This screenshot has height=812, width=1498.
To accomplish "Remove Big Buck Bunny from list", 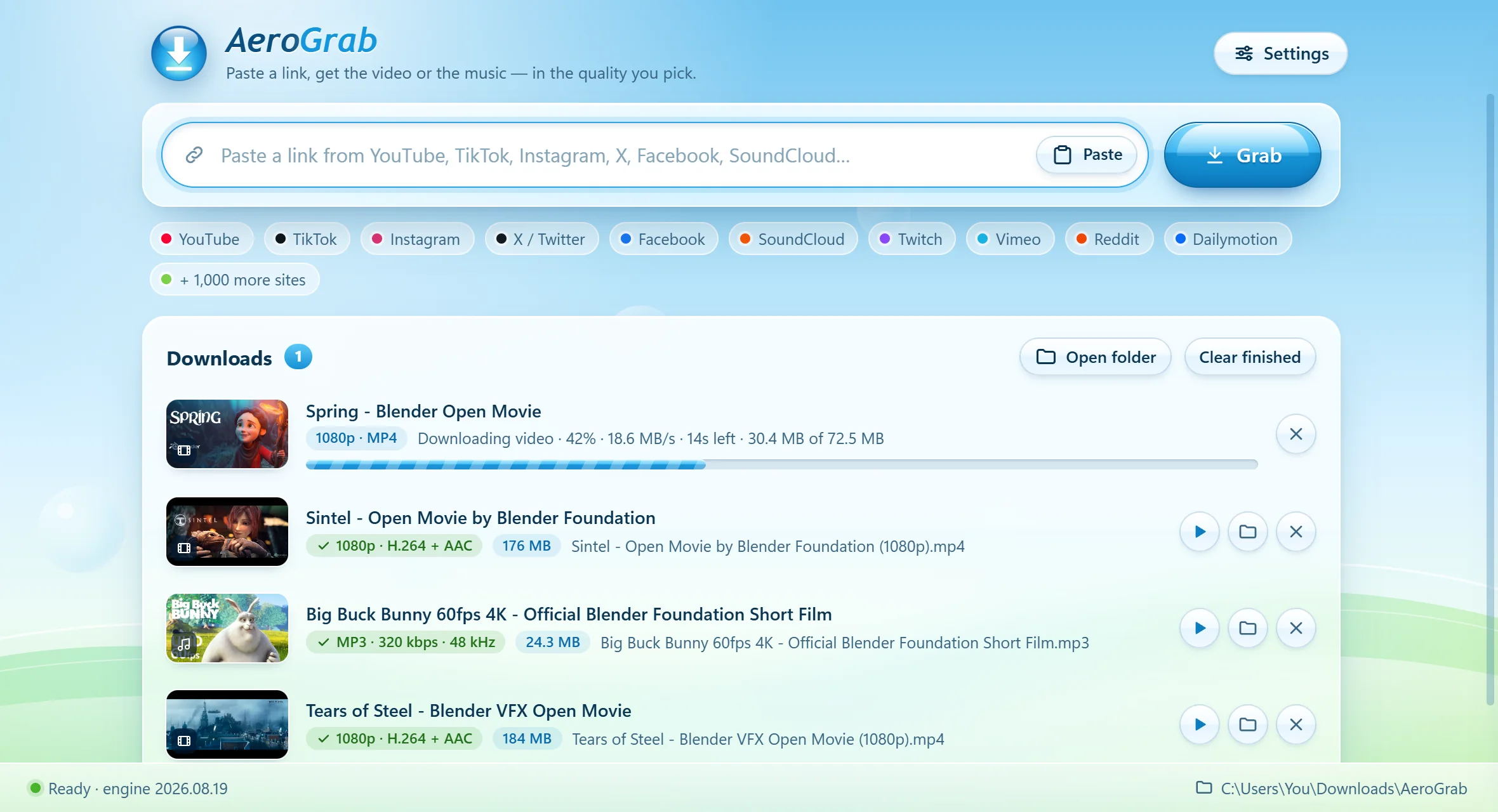I will (1296, 628).
